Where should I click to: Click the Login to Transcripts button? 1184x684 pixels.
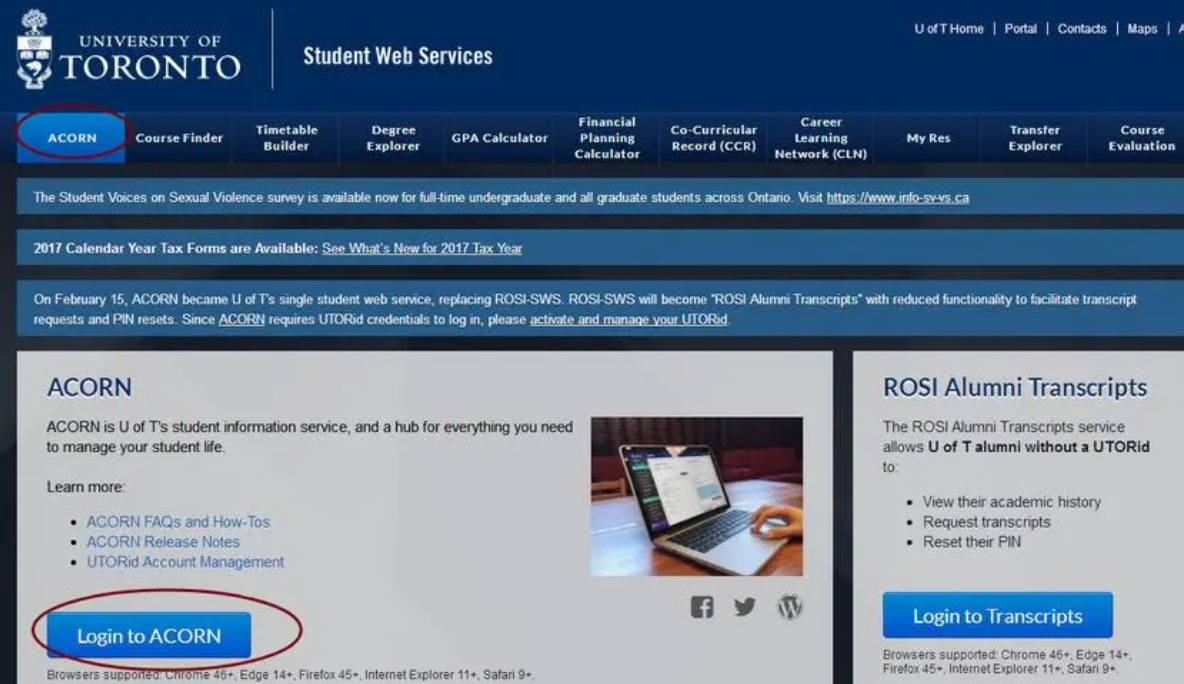pyautogui.click(x=997, y=615)
